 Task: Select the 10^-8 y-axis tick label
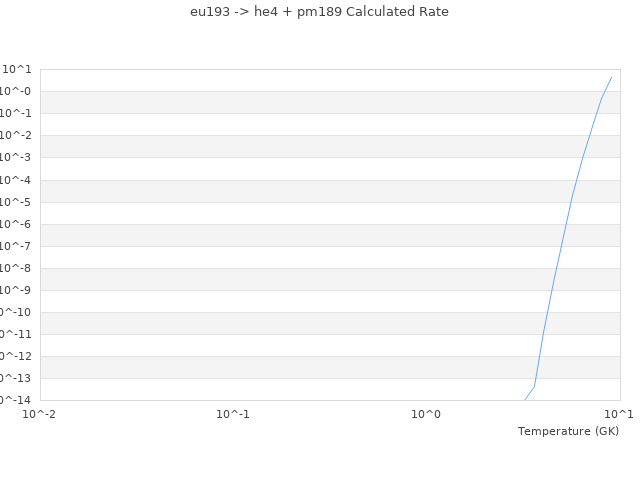pos(16,268)
